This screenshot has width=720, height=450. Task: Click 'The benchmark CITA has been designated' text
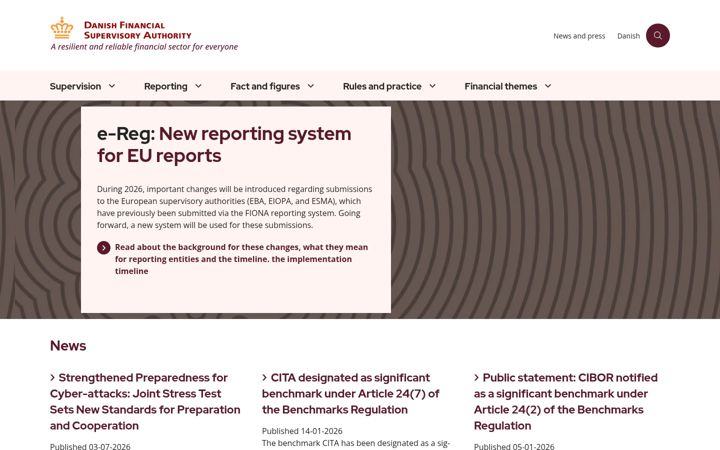point(356,444)
